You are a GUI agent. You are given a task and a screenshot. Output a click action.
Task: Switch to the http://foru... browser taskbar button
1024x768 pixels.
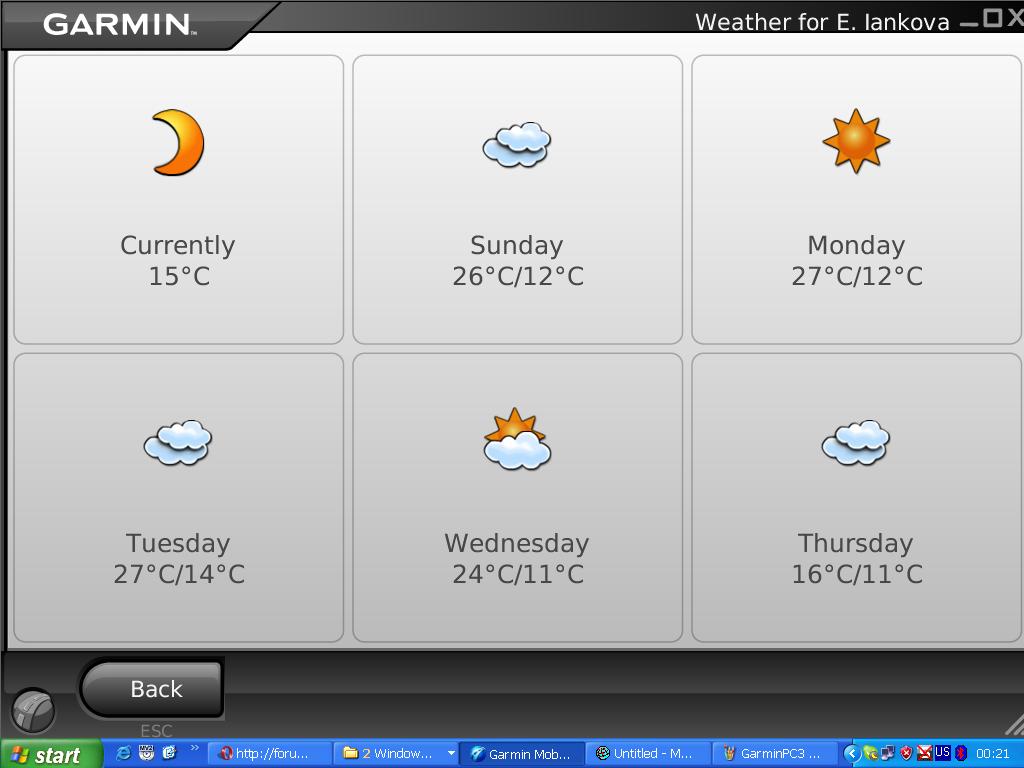coord(268,754)
